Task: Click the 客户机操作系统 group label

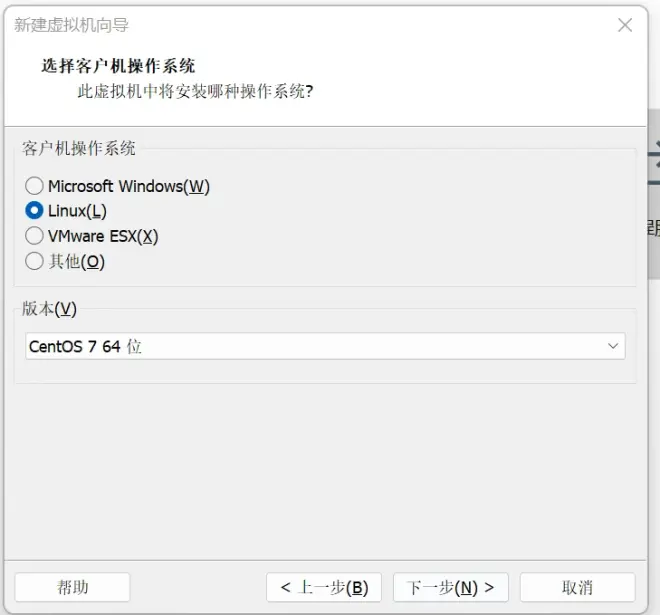Action: 79,148
